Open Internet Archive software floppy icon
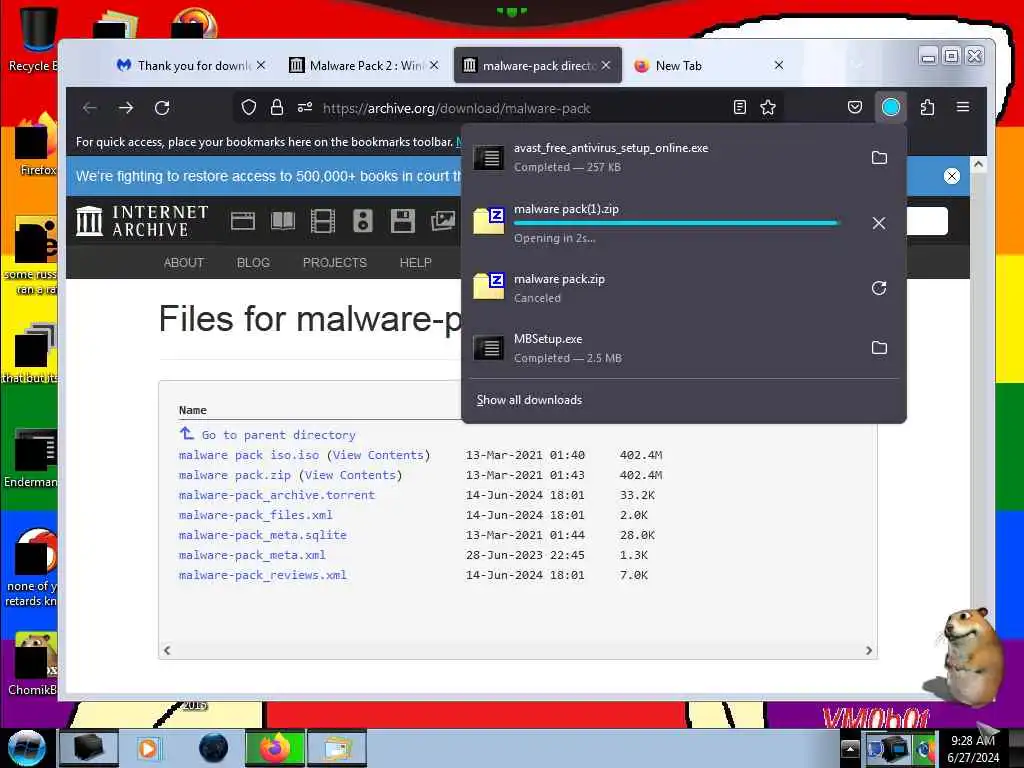 point(402,221)
